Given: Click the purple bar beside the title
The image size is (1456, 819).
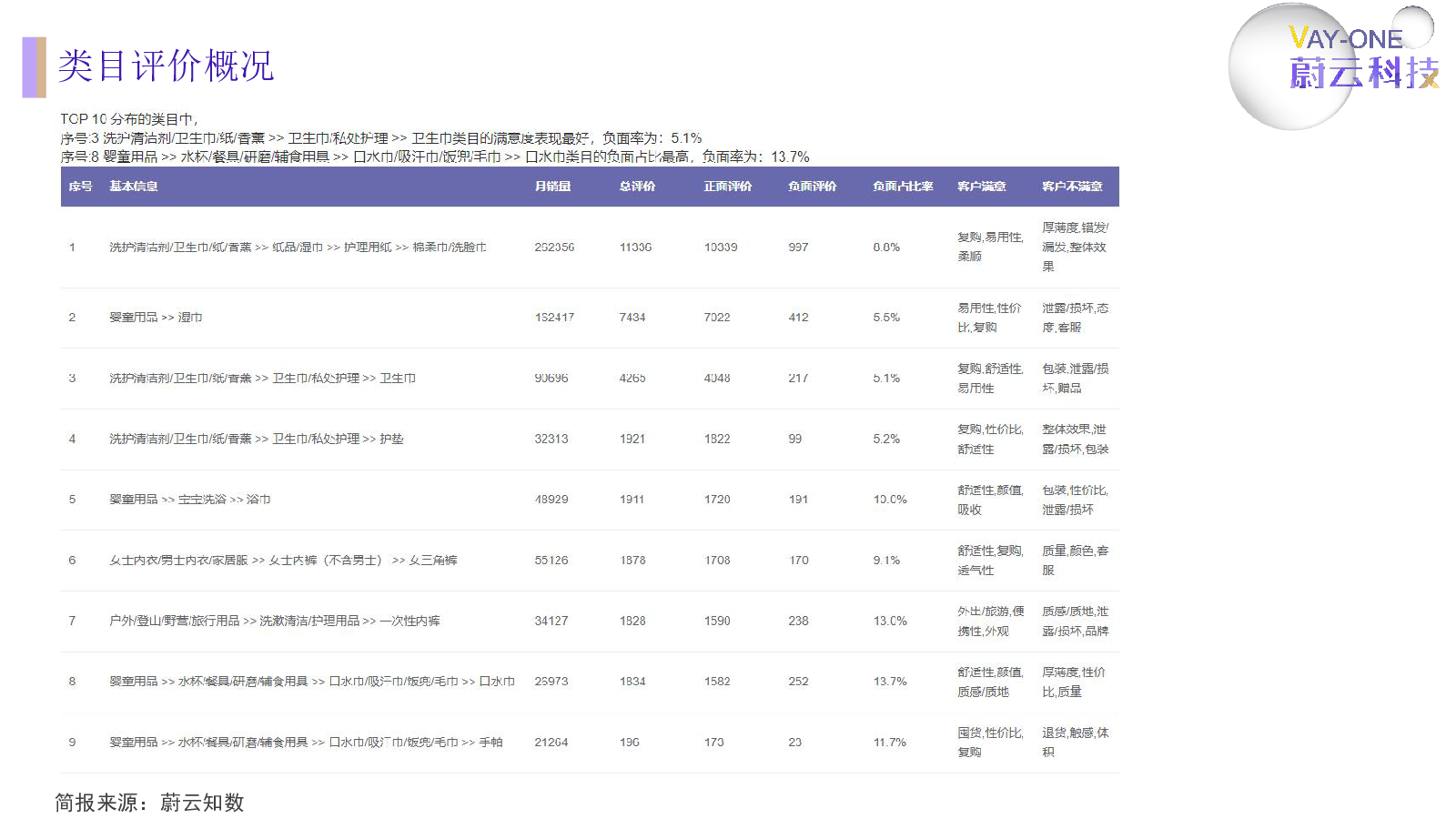Looking at the screenshot, I should [34, 66].
